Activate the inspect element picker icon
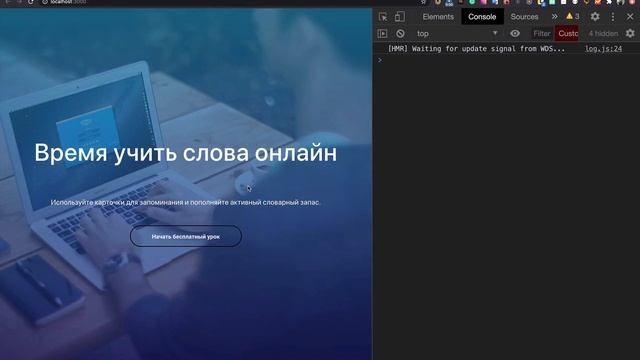The width and height of the screenshot is (640, 360). 383,17
